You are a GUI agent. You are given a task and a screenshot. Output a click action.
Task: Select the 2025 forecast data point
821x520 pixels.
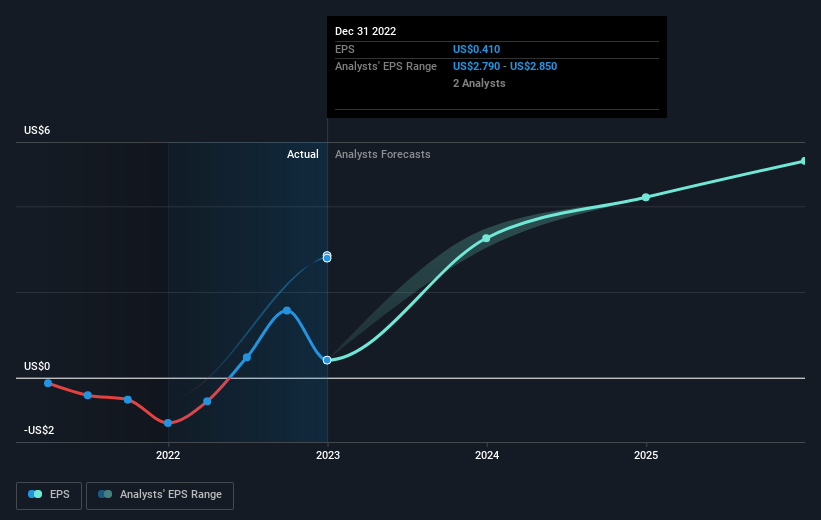[x=646, y=197]
